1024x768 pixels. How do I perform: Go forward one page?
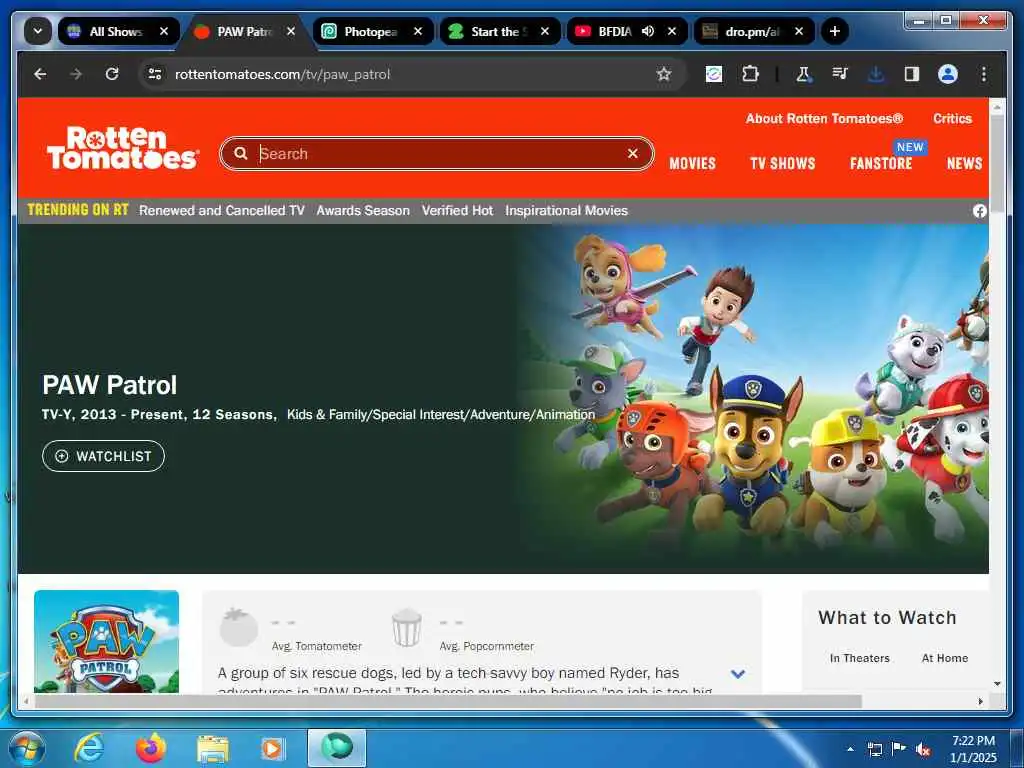(x=76, y=74)
